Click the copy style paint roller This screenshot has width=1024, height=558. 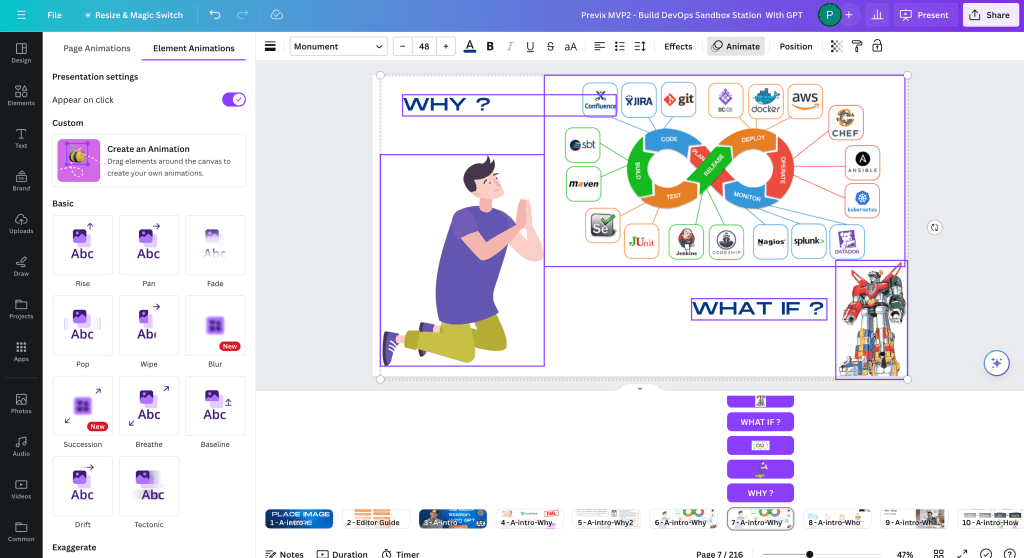(856, 46)
